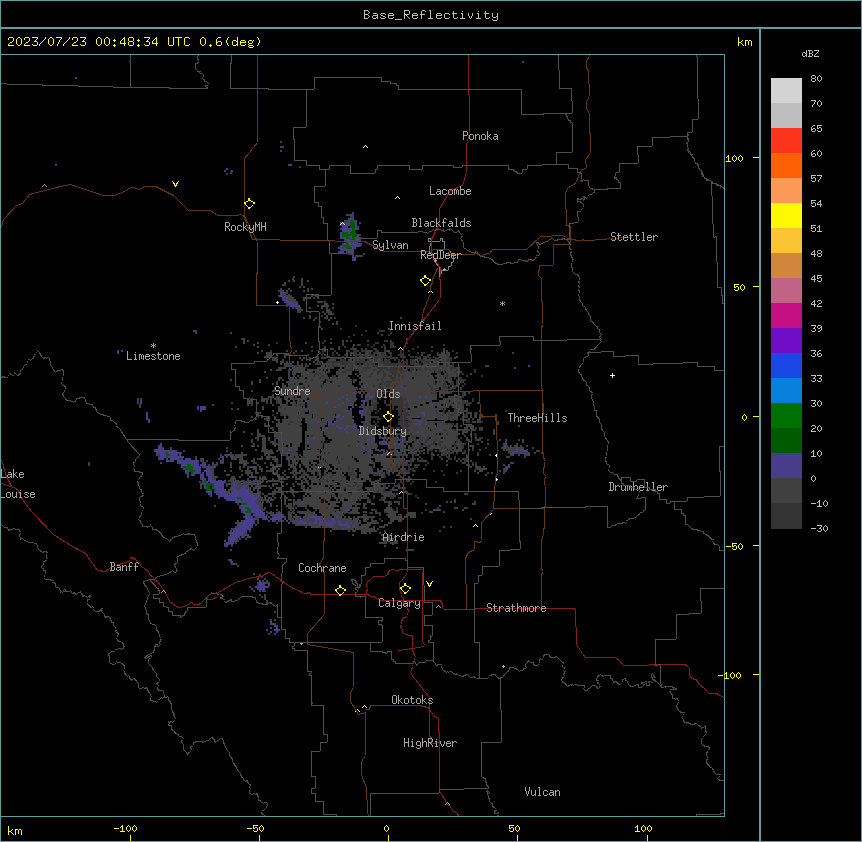Click the red 60–65 dBZ legend swatch

pyautogui.click(x=786, y=140)
